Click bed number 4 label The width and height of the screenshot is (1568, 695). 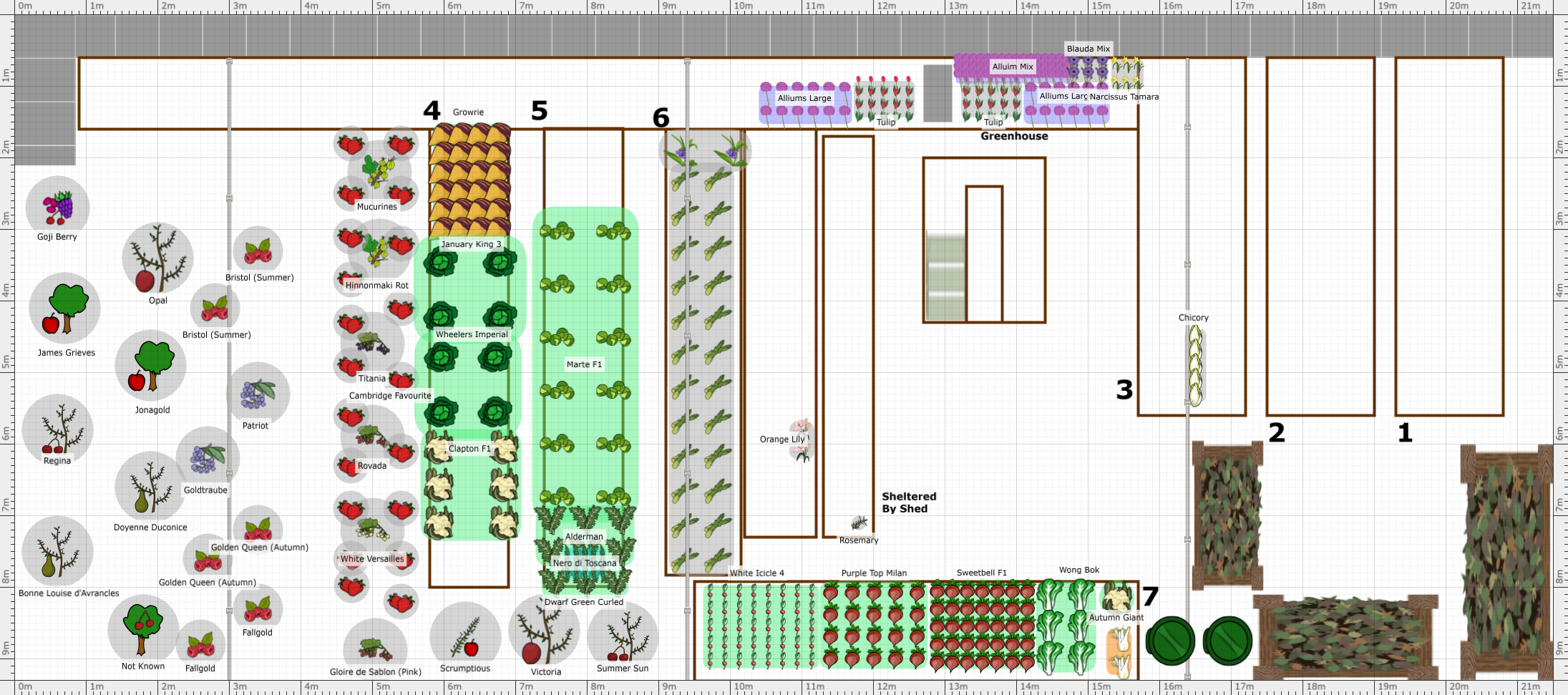click(x=432, y=110)
